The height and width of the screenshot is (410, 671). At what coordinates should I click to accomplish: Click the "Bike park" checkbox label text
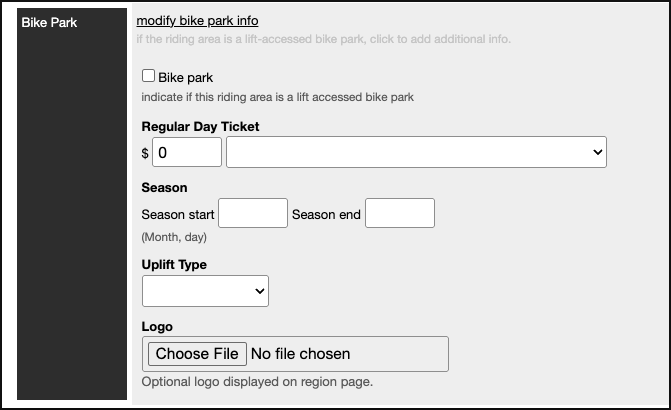[185, 77]
